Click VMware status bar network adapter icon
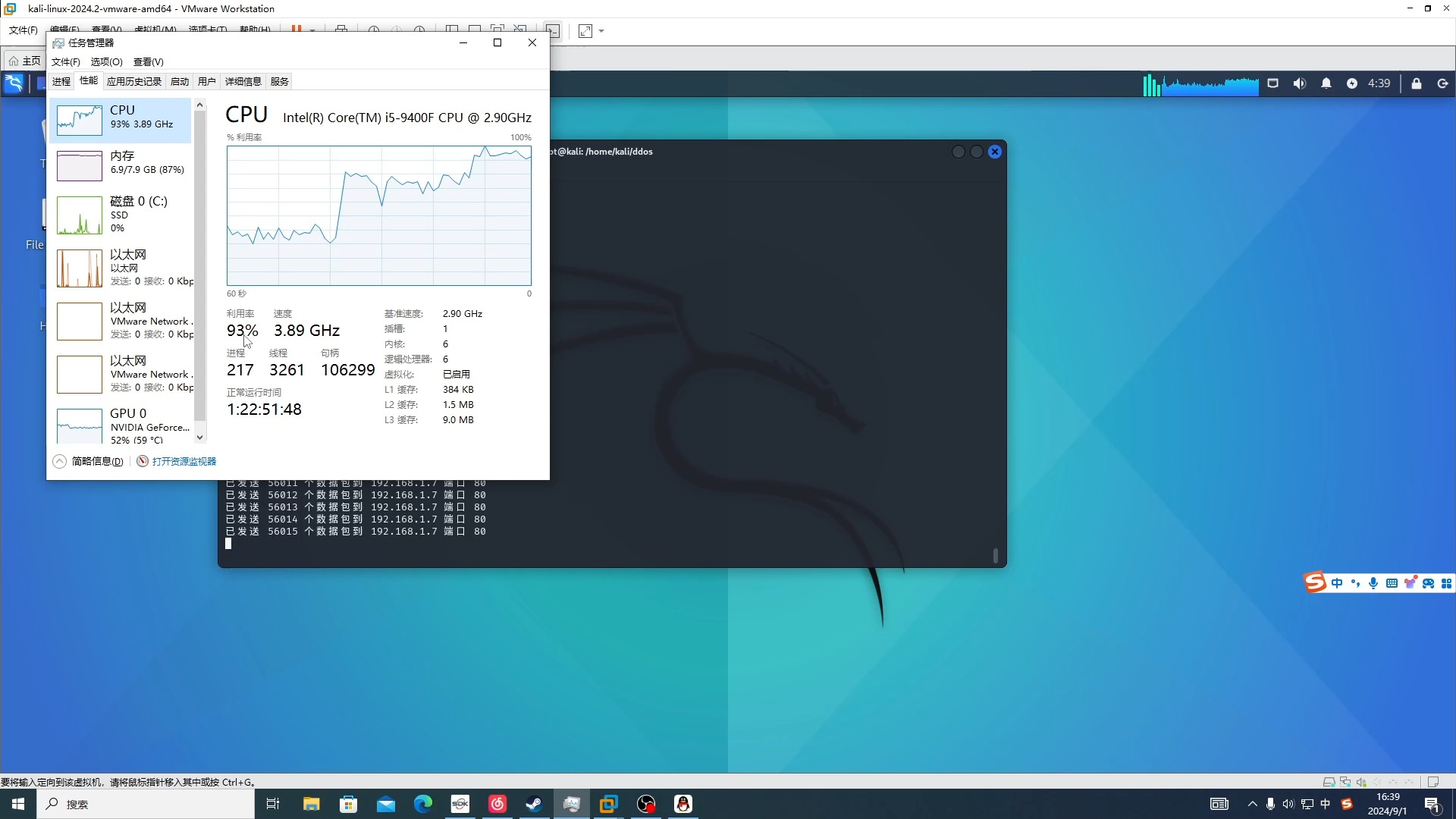The image size is (1456, 819). (x=1345, y=782)
